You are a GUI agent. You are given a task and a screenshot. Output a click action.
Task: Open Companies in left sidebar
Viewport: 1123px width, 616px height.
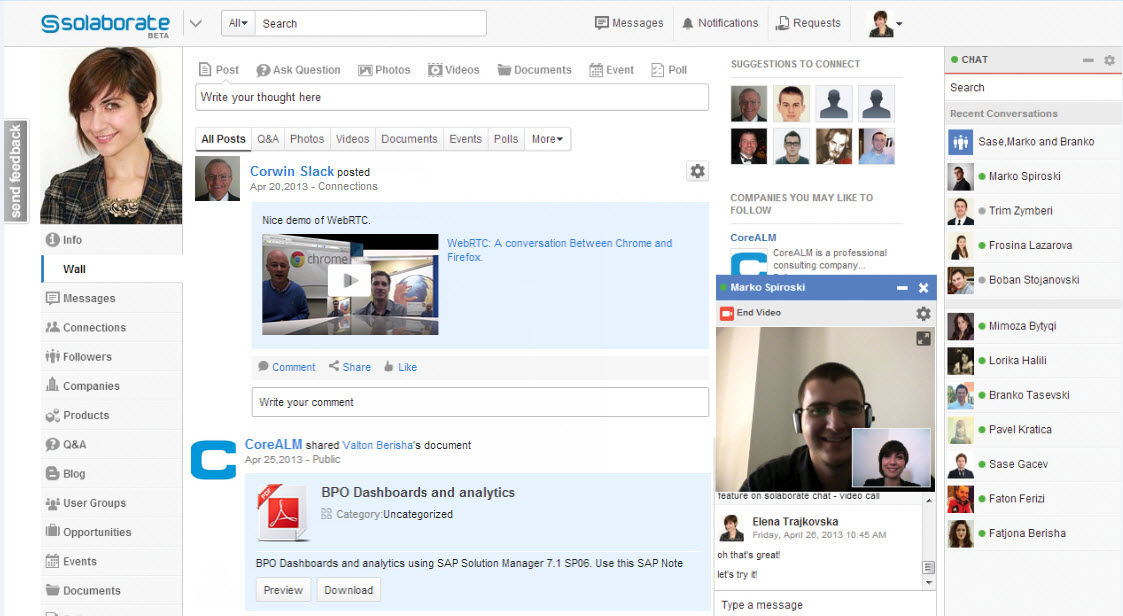point(112,386)
